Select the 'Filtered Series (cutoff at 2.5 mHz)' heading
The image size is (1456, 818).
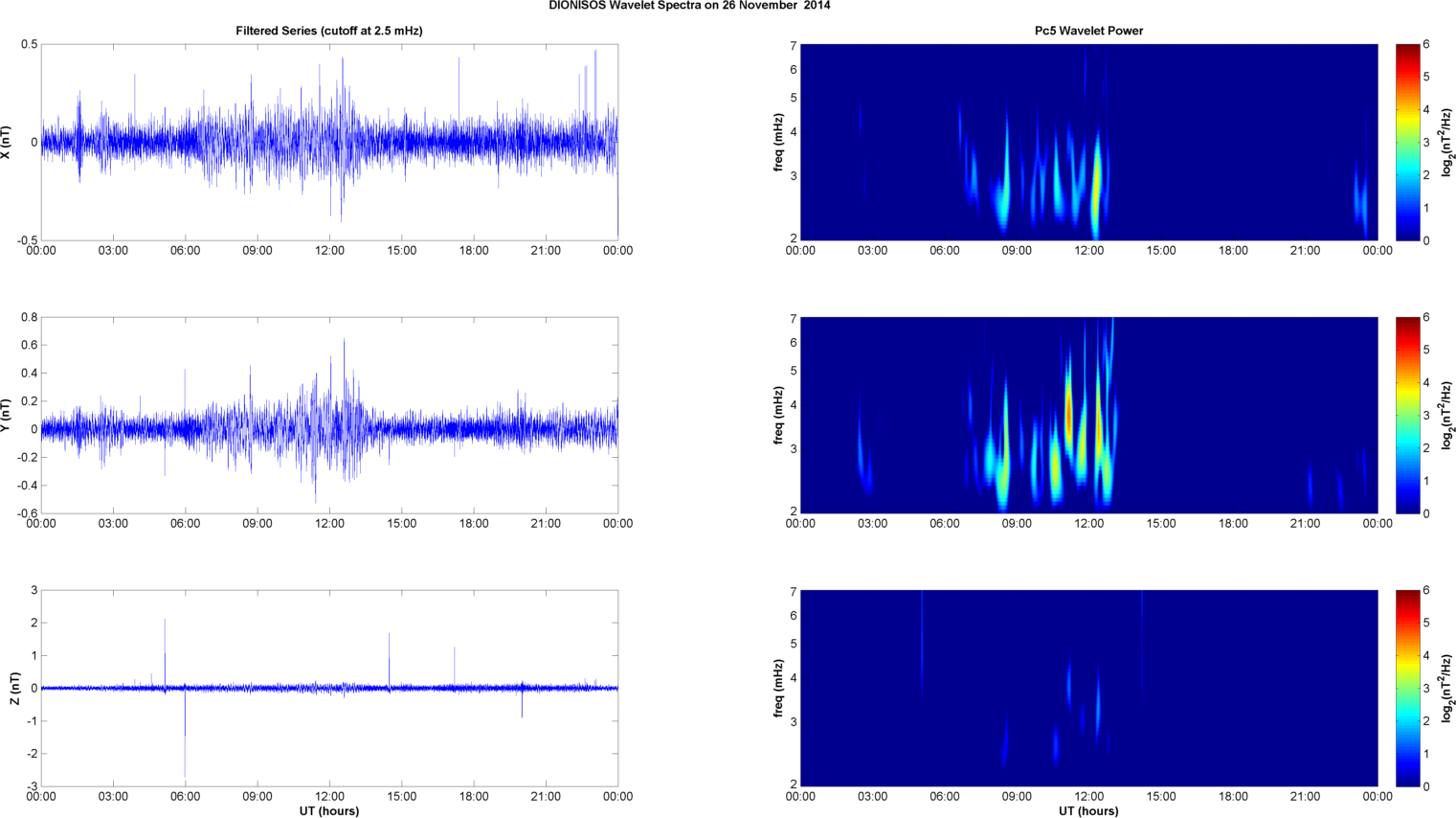(x=329, y=31)
